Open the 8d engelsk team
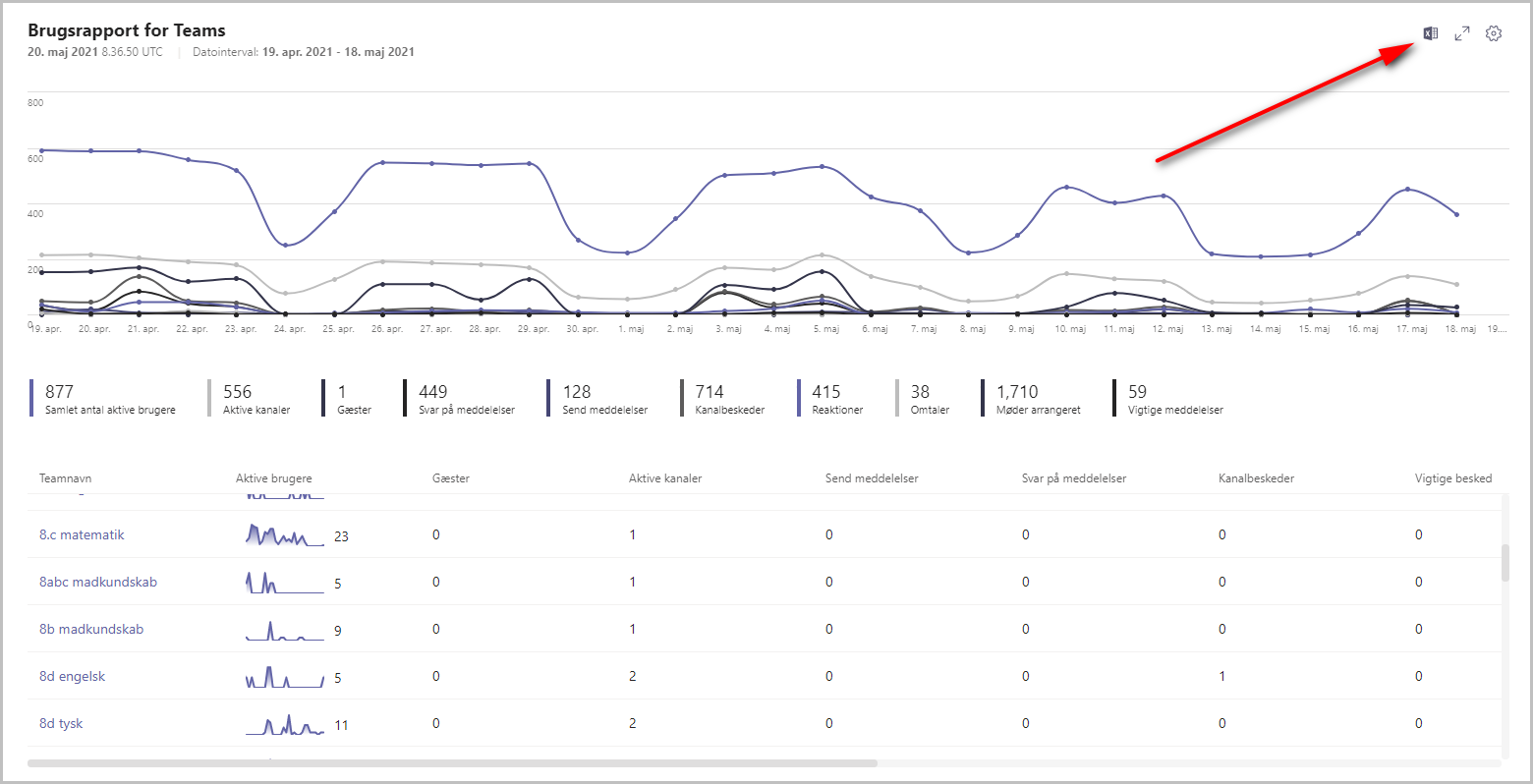This screenshot has width=1533, height=784. pyautogui.click(x=73, y=676)
